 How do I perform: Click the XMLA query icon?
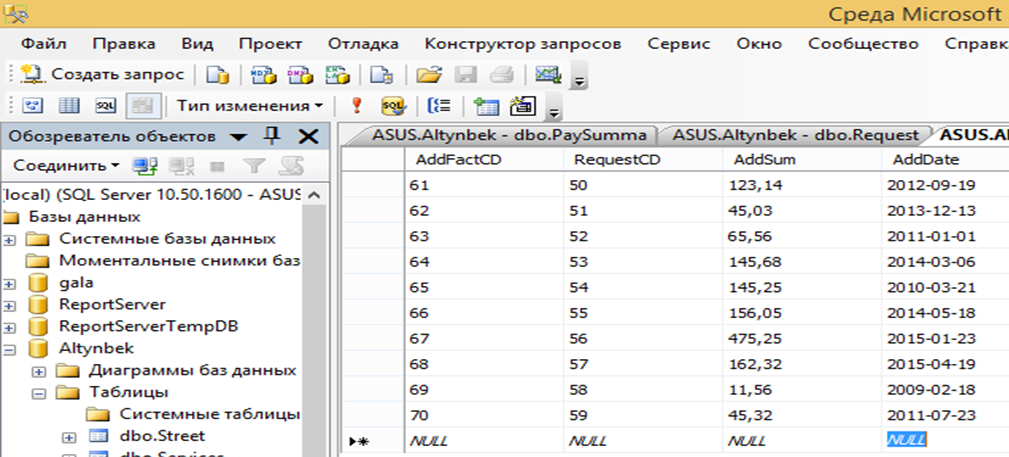[x=337, y=75]
